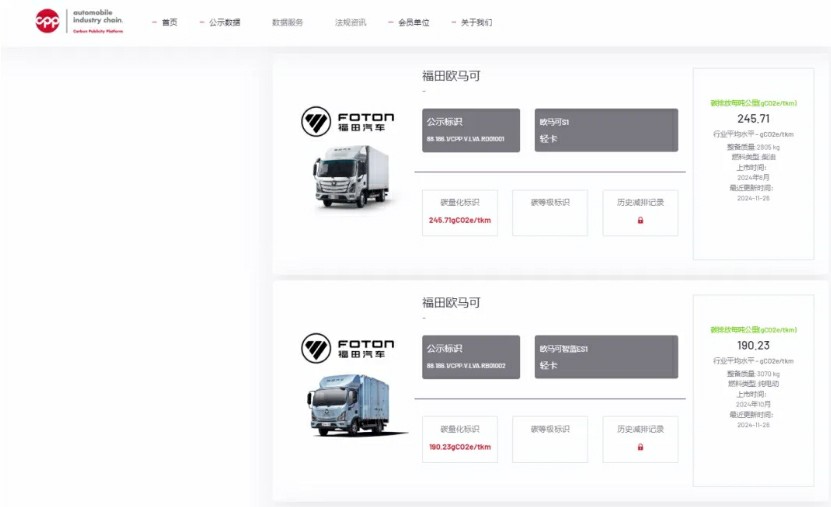
Task: Open the 数据服务 menu item
Action: click(287, 22)
